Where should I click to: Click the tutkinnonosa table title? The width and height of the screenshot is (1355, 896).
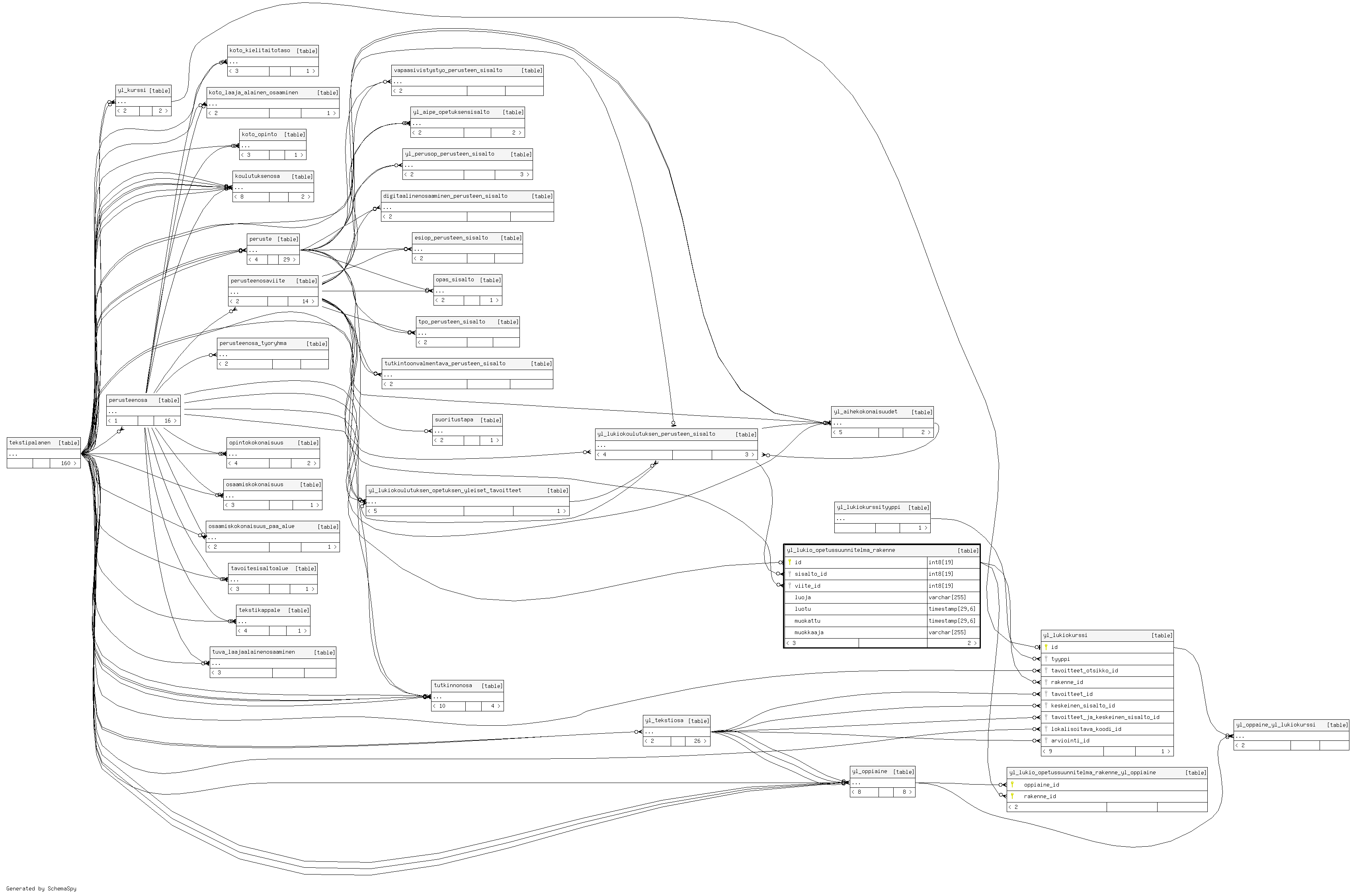click(x=453, y=686)
